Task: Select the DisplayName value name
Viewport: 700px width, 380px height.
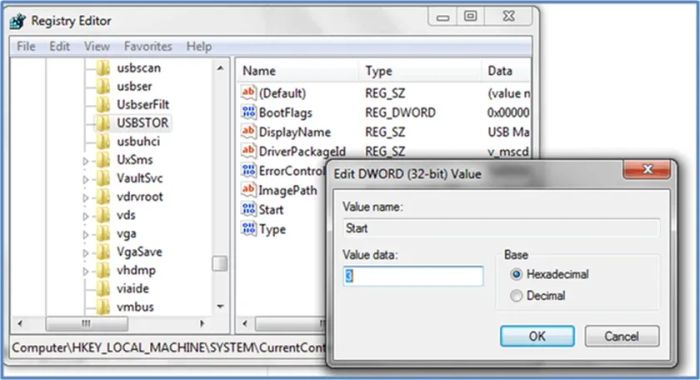Action: coord(295,132)
